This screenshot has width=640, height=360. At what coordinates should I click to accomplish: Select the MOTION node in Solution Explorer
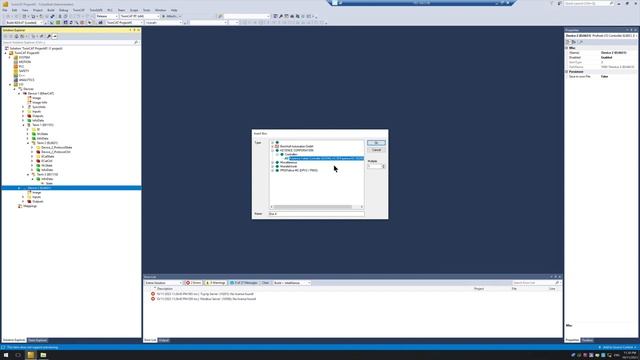click(x=25, y=62)
